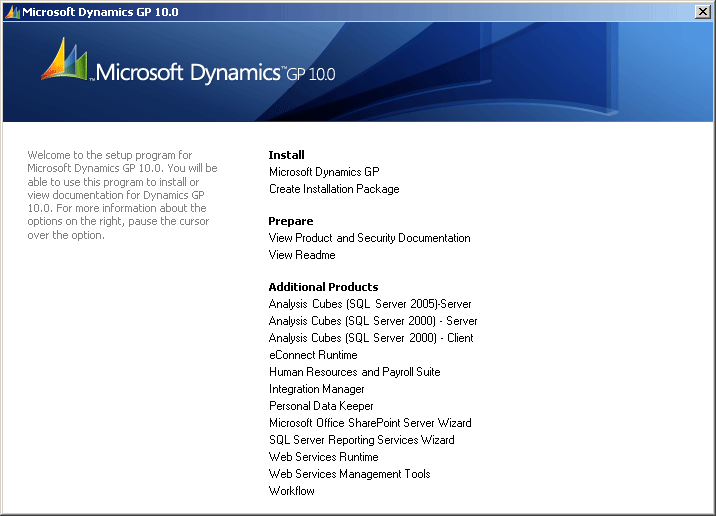Click the Prepare section heading
The width and height of the screenshot is (716, 516).
point(291,221)
